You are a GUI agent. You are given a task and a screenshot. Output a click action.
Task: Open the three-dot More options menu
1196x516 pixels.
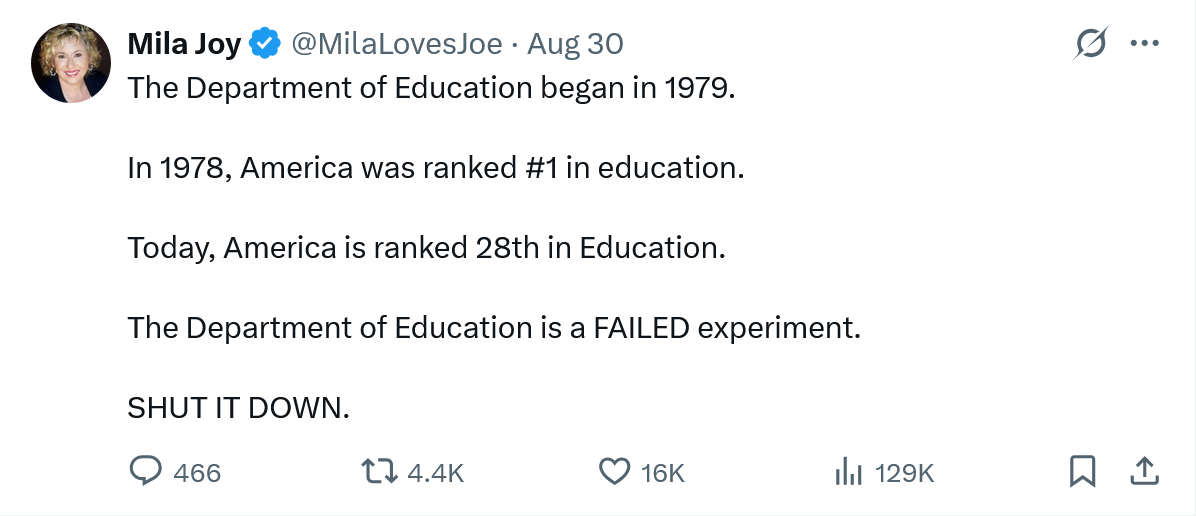[x=1143, y=44]
